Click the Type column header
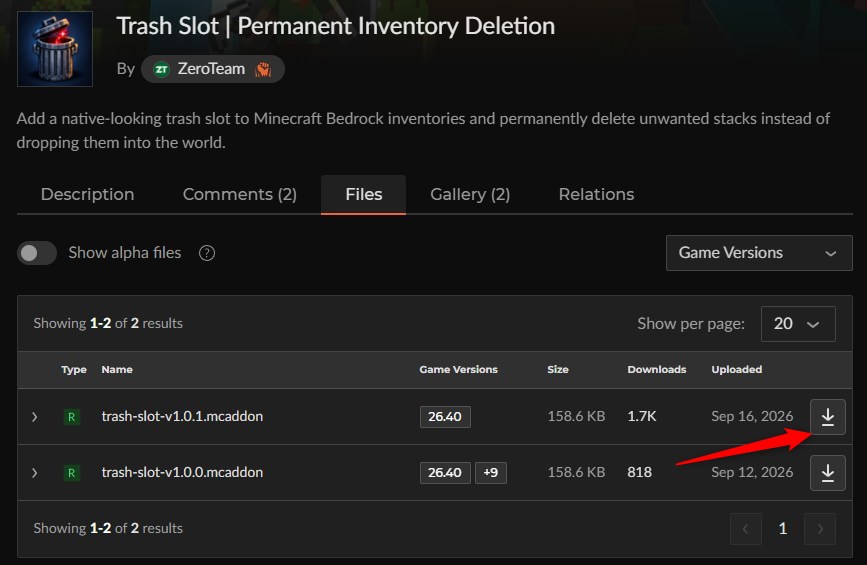 [74, 370]
